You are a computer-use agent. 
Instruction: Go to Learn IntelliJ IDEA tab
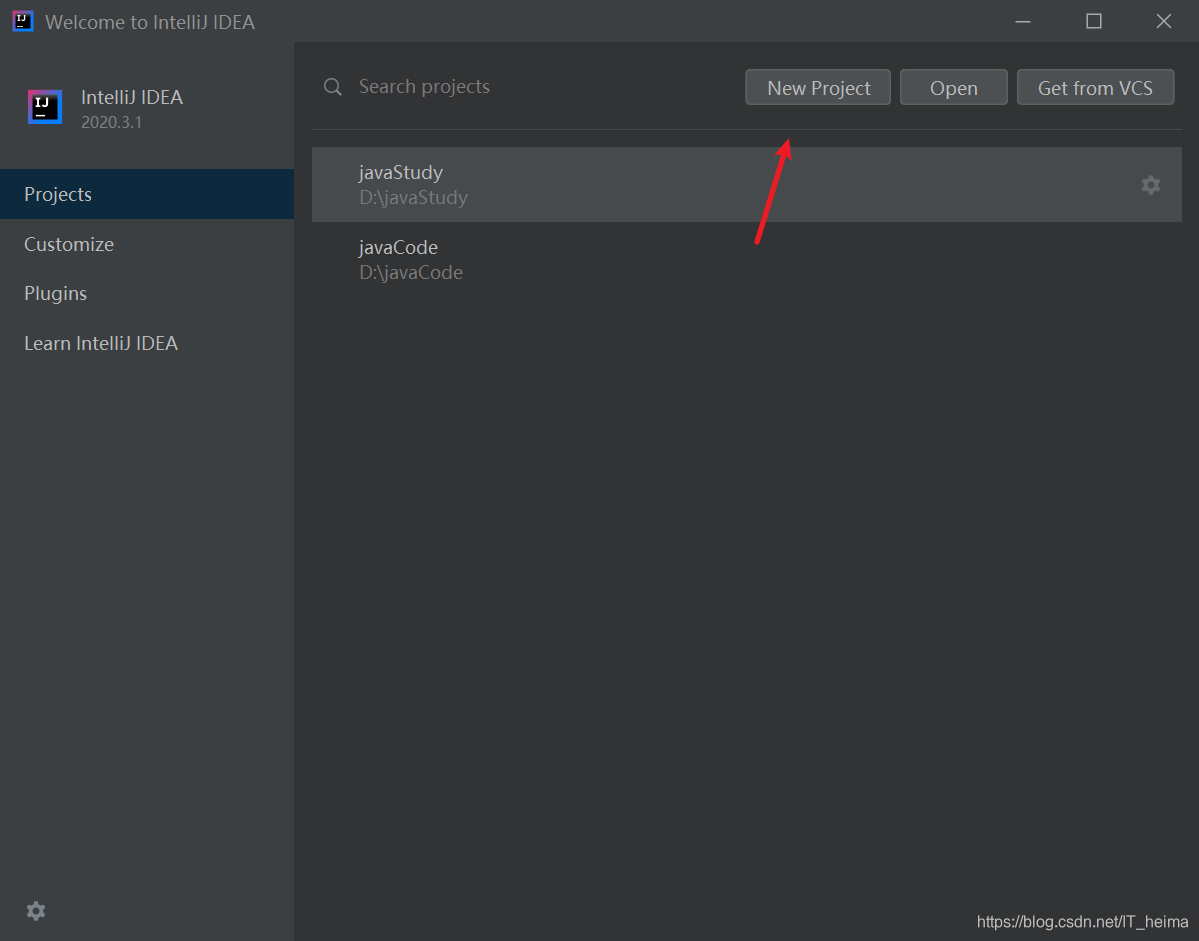(147, 343)
